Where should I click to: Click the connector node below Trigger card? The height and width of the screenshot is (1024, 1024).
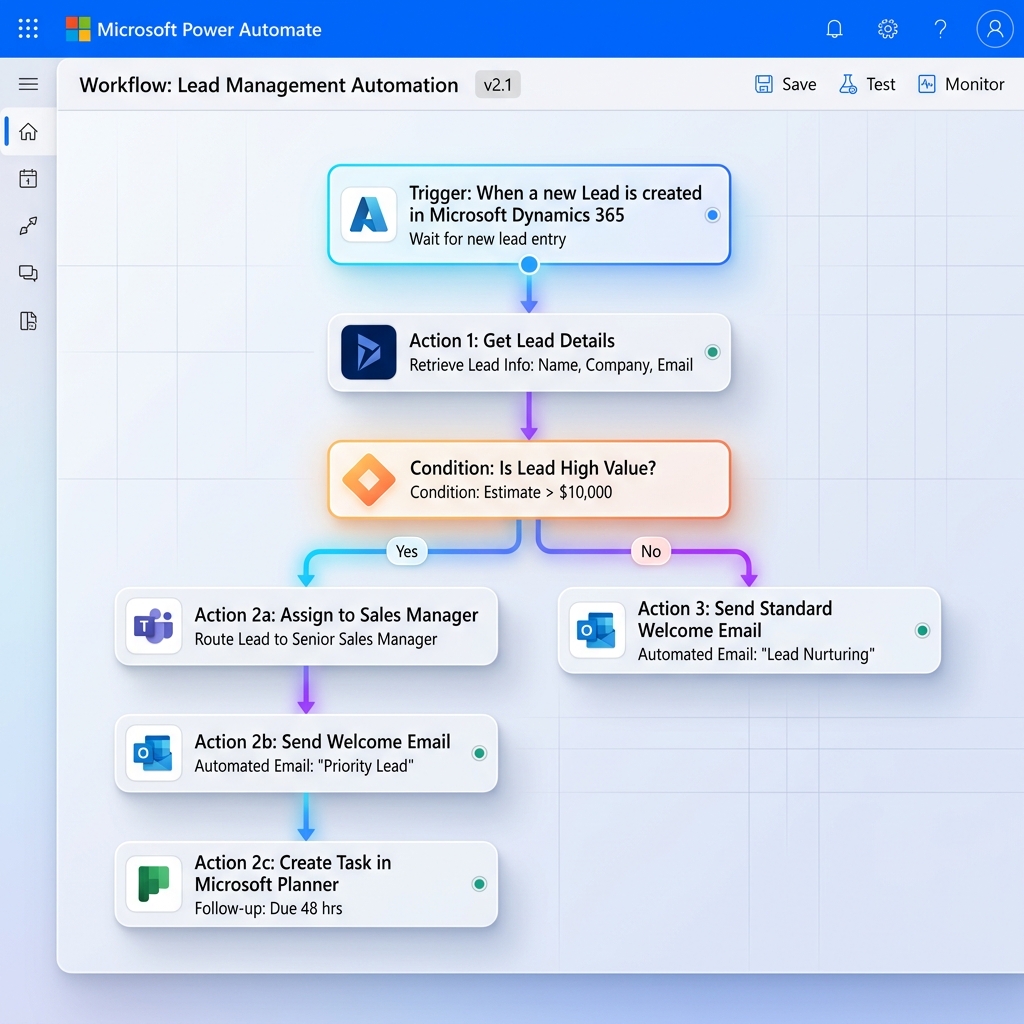529,264
